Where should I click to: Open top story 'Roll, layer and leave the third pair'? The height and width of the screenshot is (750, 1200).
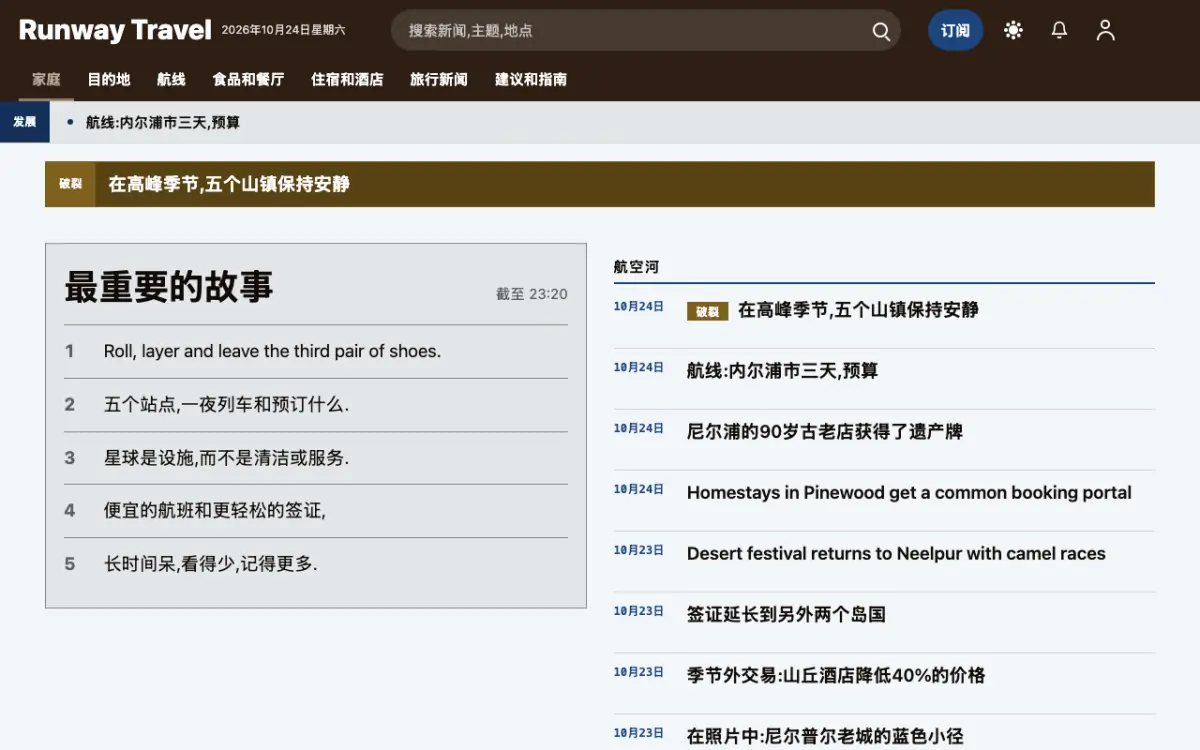pos(272,351)
